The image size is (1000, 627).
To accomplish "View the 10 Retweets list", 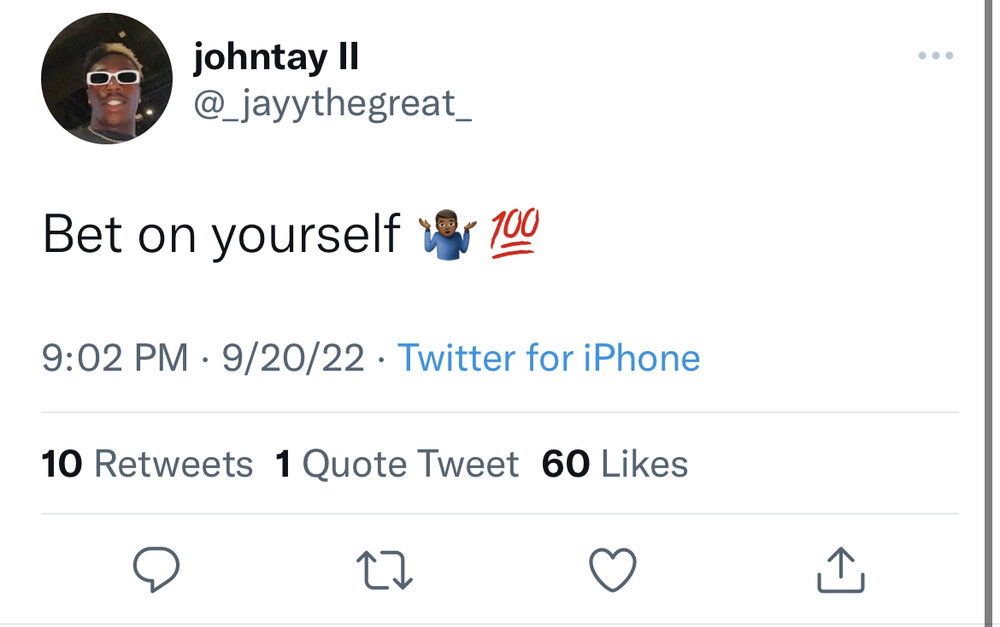I will click(147, 464).
